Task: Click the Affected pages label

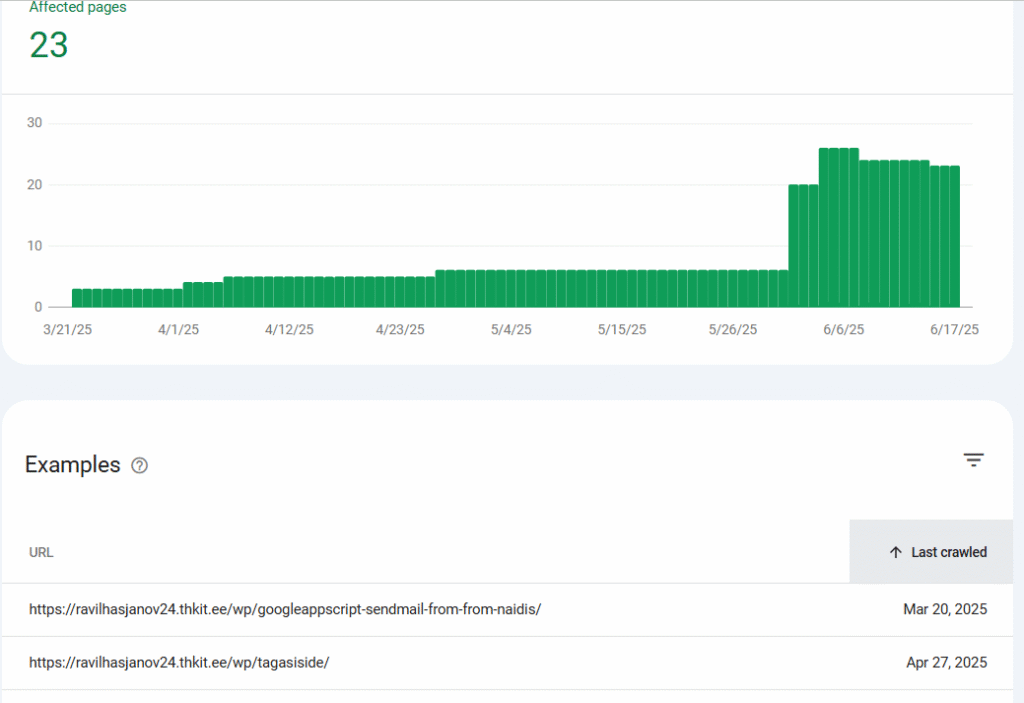Action: click(x=78, y=8)
